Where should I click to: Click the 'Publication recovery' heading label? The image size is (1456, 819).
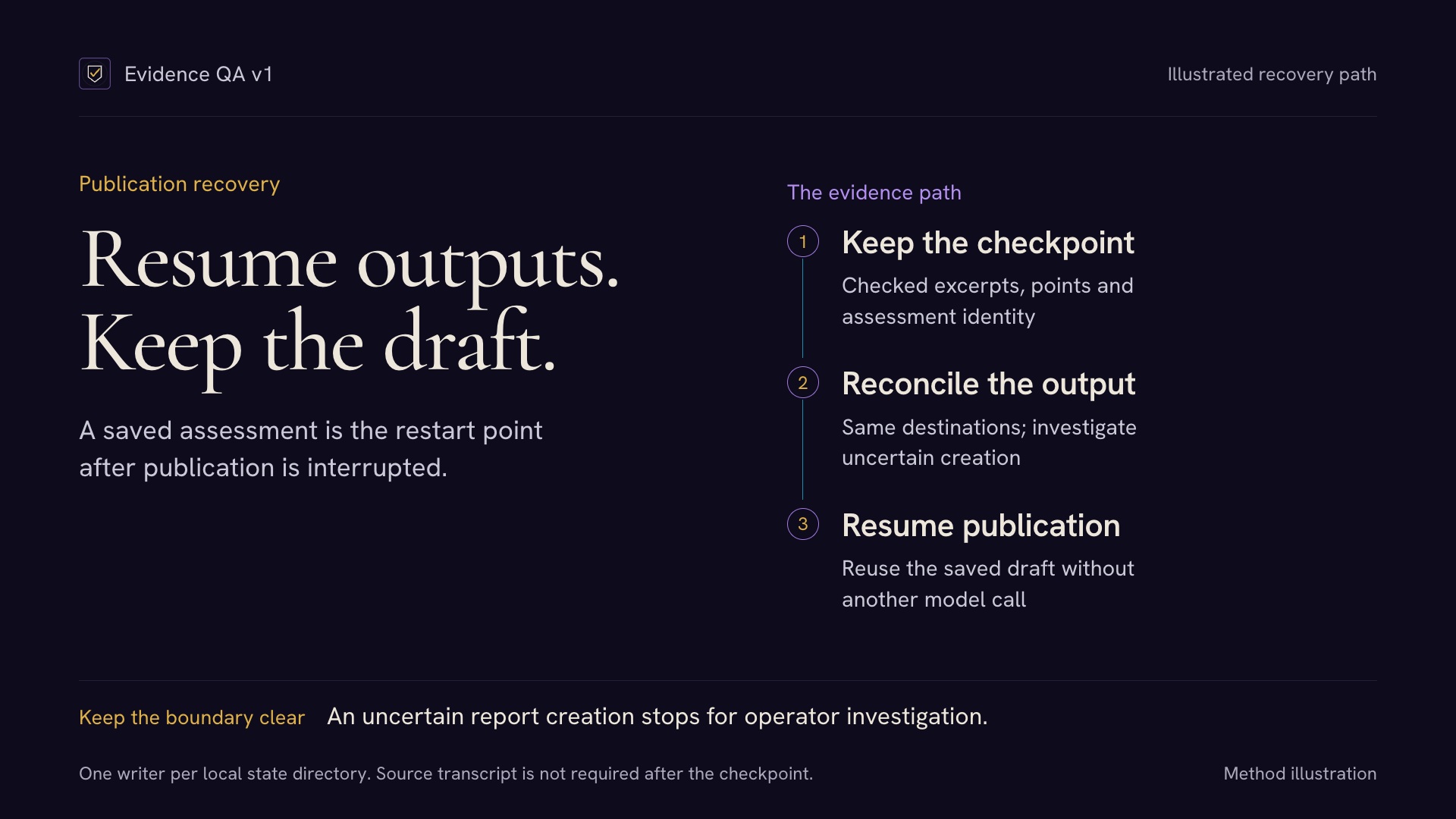click(180, 184)
